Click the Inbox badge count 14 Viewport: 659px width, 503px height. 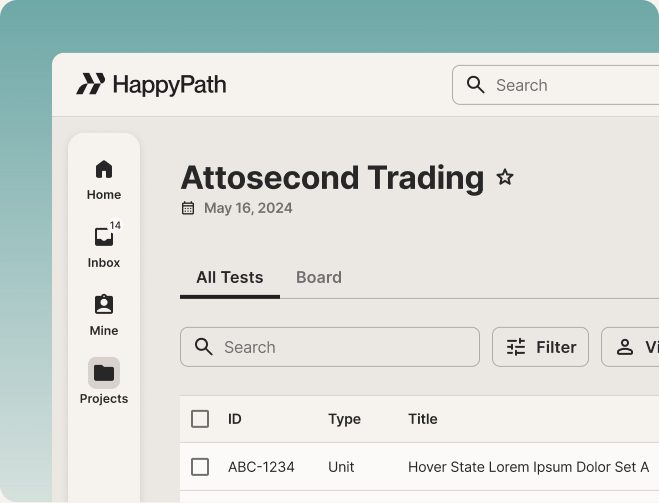(x=115, y=226)
